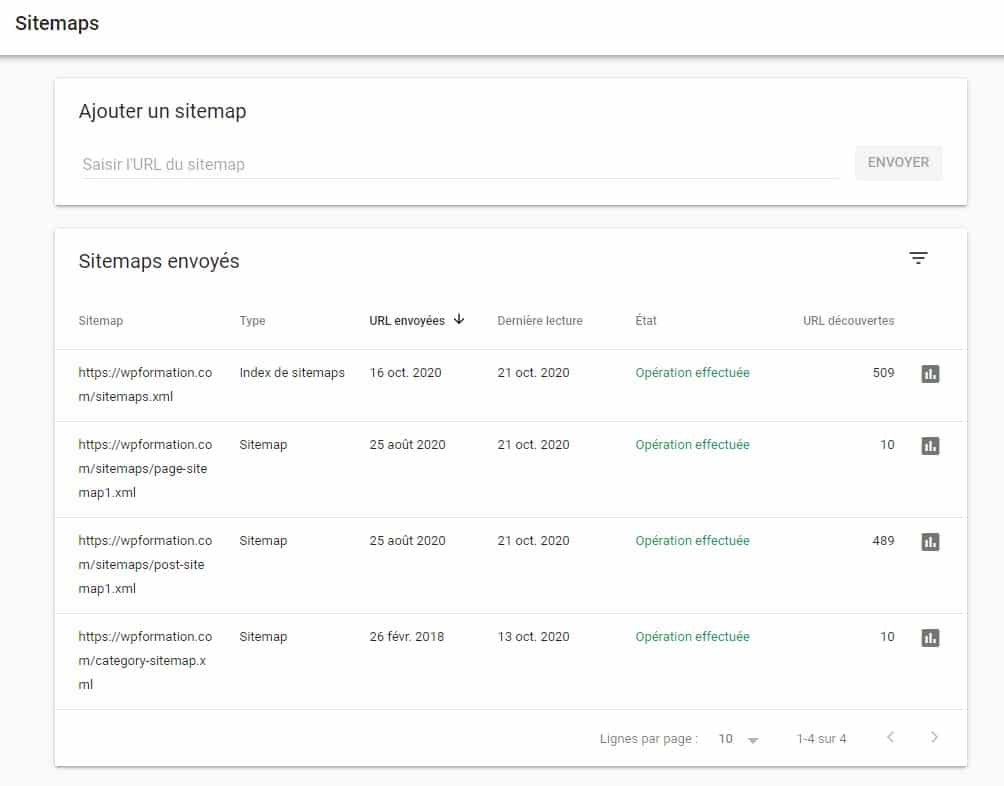Click the URL découvertes column header
Viewport: 1004px width, 786px height.
(848, 320)
